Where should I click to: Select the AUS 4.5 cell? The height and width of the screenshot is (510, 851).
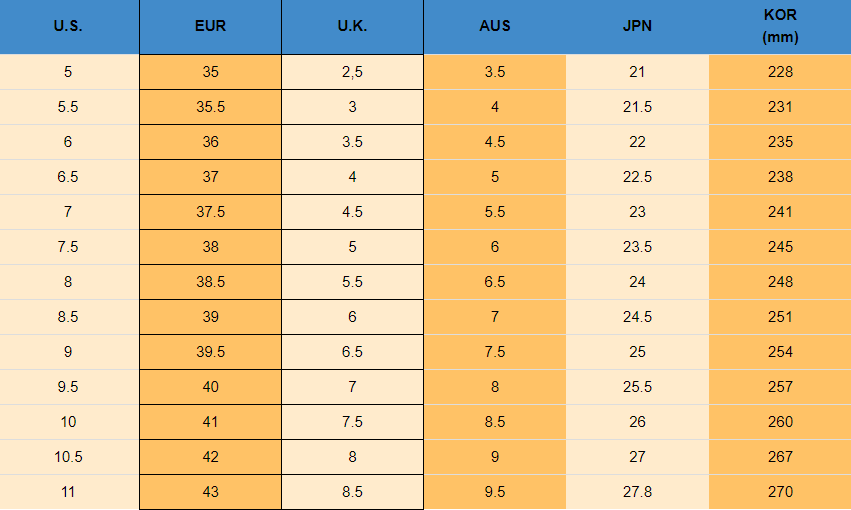click(495, 142)
